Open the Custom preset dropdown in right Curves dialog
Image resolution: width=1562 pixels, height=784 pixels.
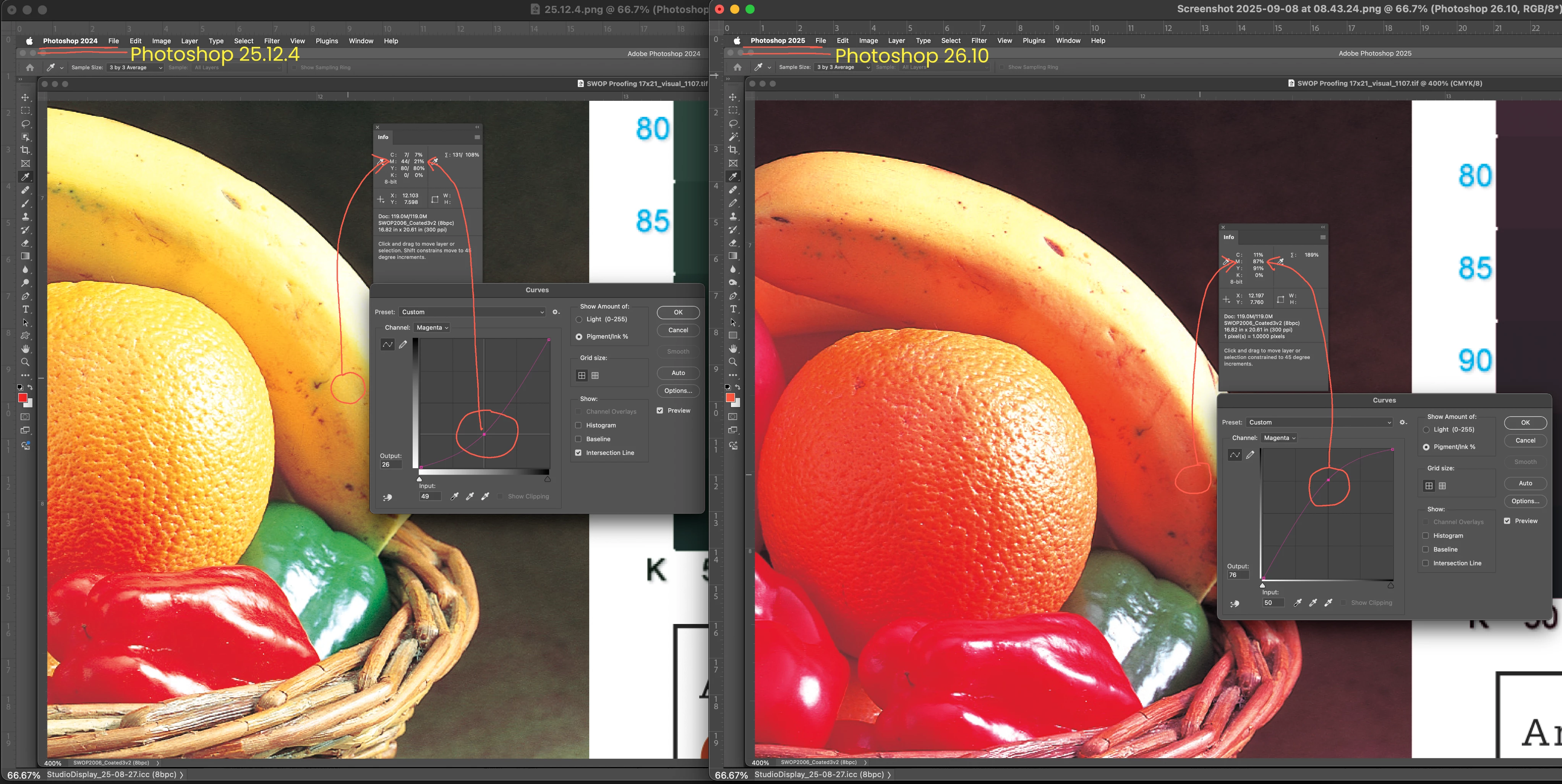point(1319,422)
